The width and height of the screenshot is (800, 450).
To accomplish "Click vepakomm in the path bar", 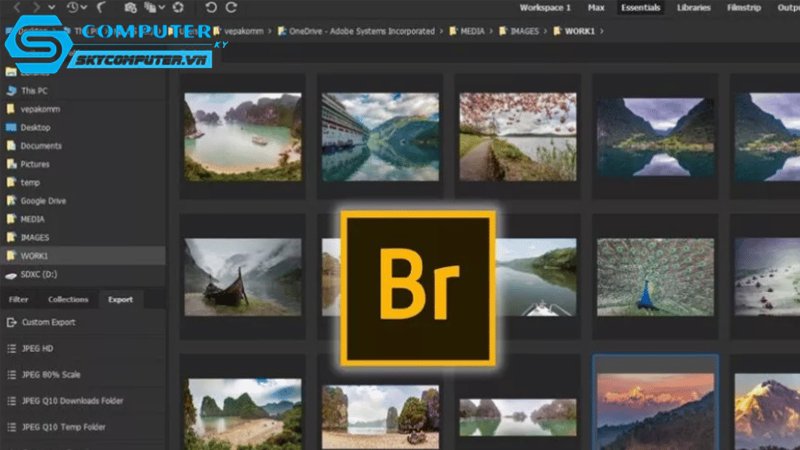I will pos(244,31).
